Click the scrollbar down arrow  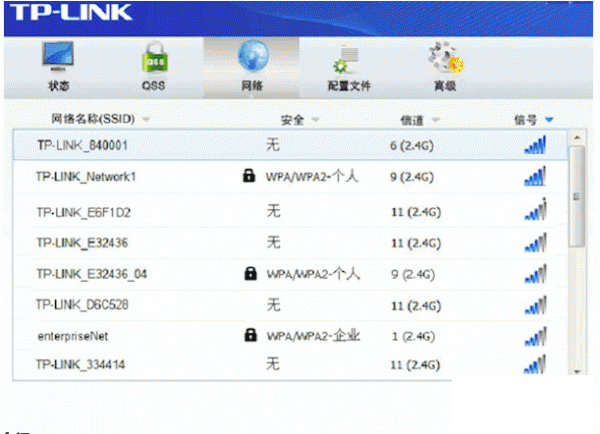point(577,370)
